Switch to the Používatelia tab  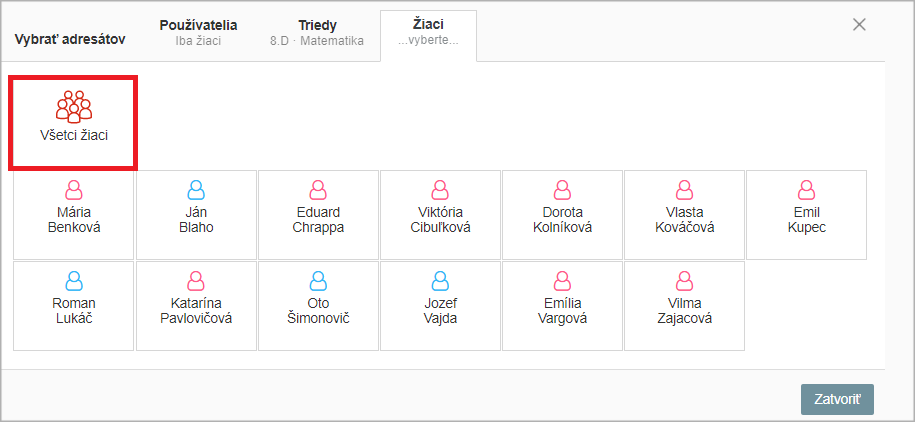pyautogui.click(x=198, y=33)
